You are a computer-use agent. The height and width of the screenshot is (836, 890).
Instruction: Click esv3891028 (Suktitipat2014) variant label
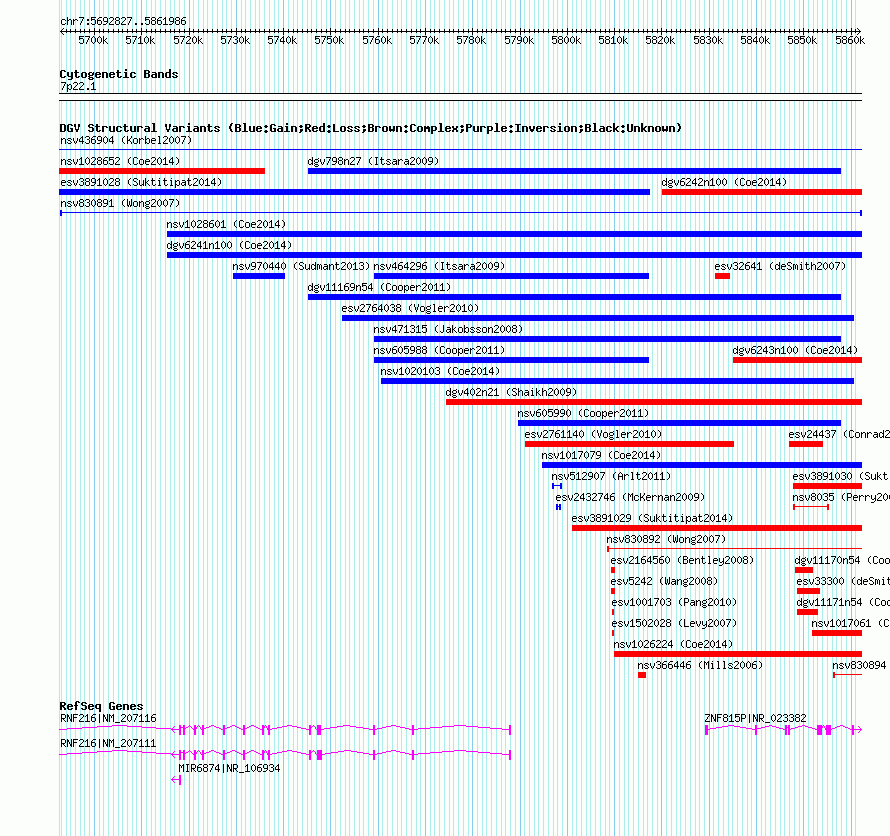[141, 182]
